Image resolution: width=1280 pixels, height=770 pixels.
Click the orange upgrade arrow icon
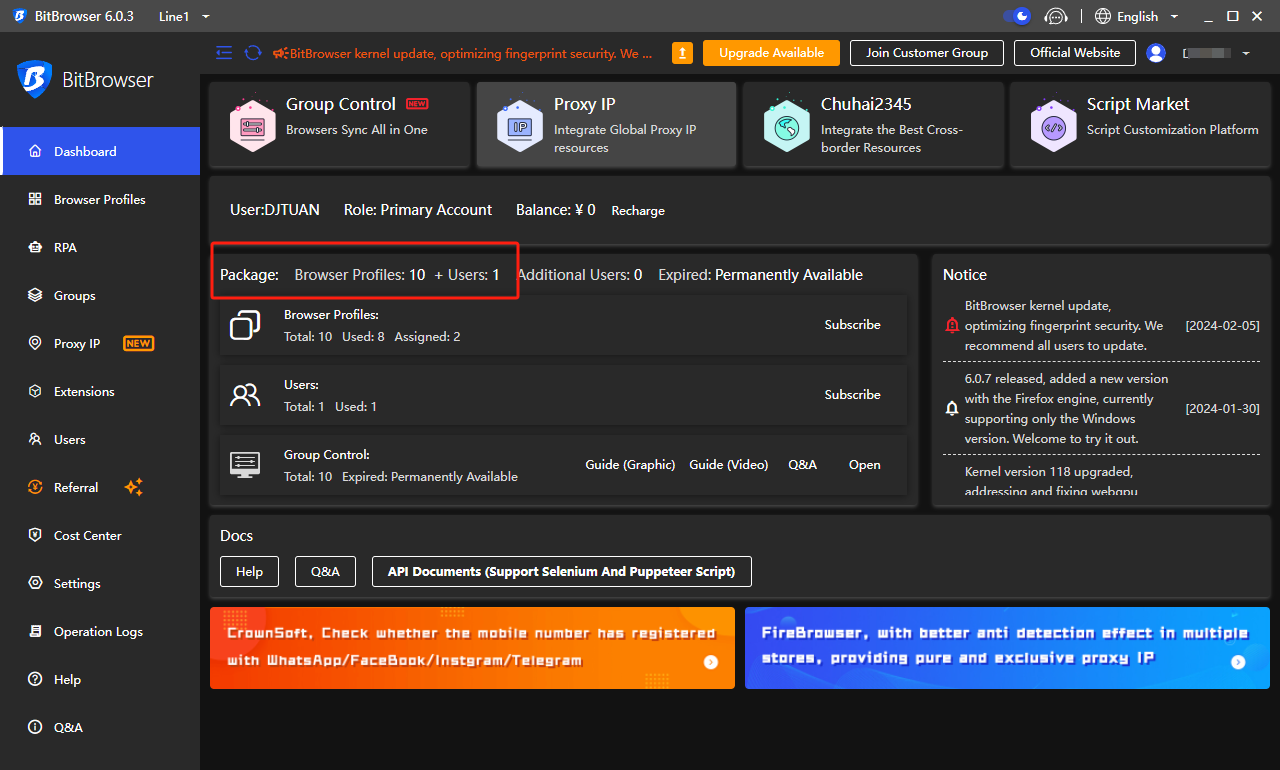click(682, 53)
